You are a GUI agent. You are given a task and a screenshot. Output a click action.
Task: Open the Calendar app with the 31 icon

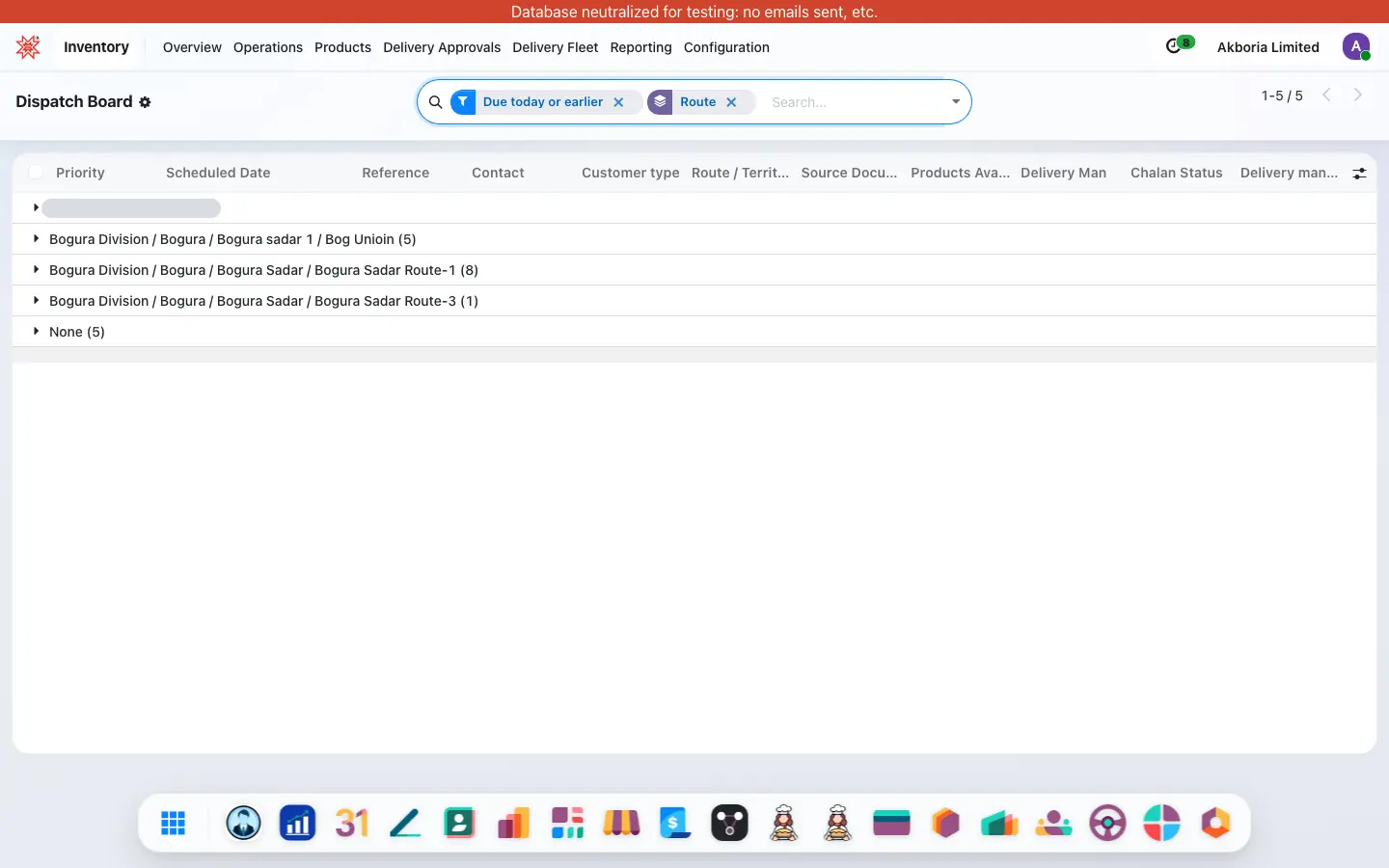pyautogui.click(x=352, y=823)
